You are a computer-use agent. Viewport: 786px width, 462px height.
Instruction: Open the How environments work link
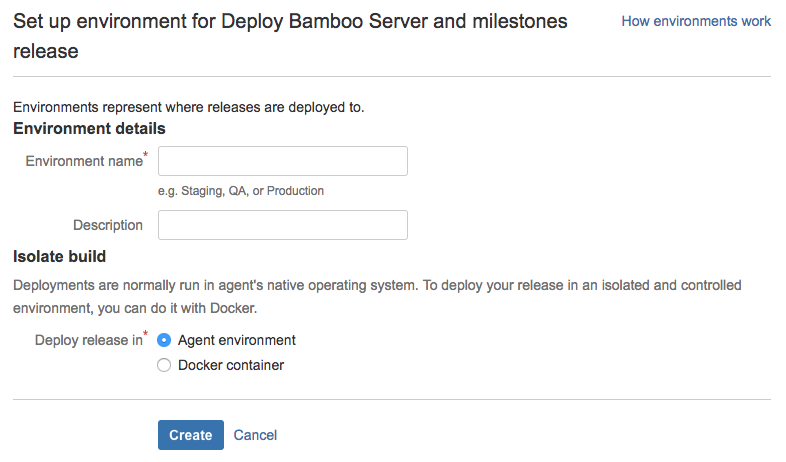pos(696,21)
